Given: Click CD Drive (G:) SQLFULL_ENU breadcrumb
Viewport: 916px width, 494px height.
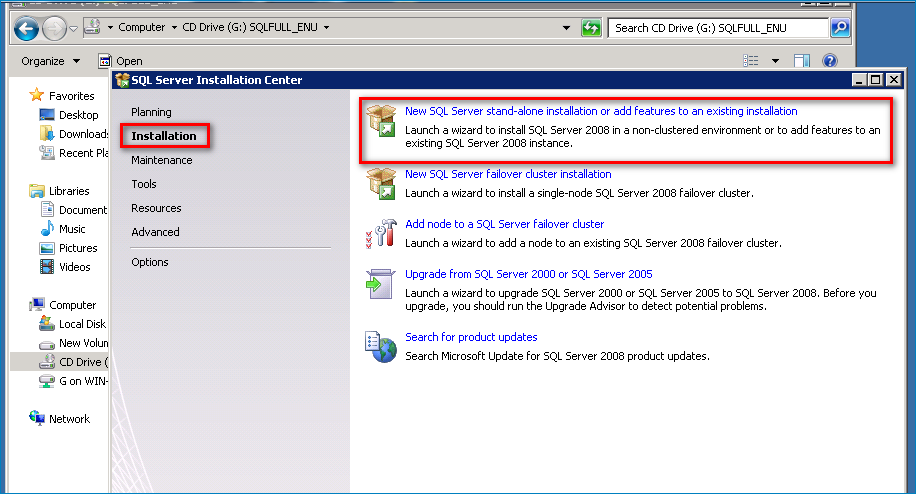Looking at the screenshot, I should pyautogui.click(x=250, y=27).
